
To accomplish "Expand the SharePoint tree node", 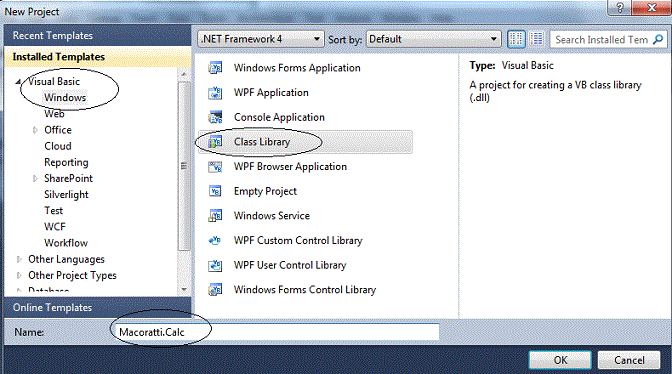I will pyautogui.click(x=35, y=178).
